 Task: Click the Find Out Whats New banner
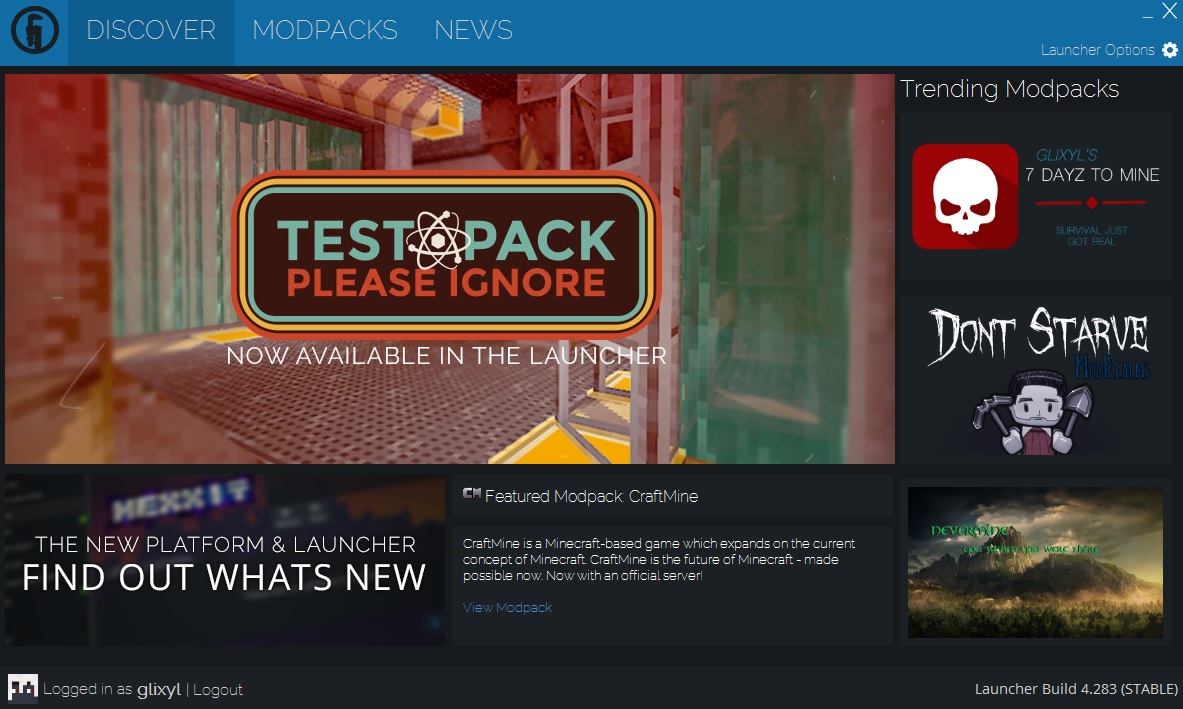pyautogui.click(x=224, y=561)
